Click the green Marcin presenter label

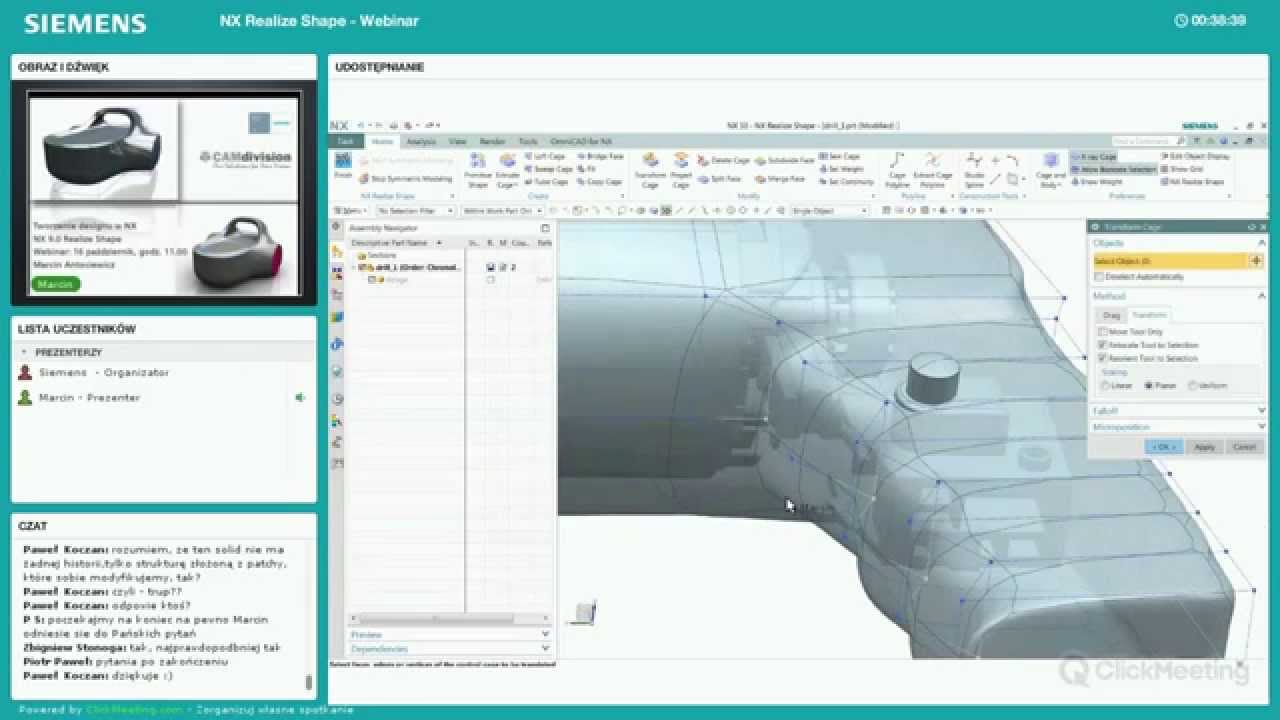(x=56, y=284)
